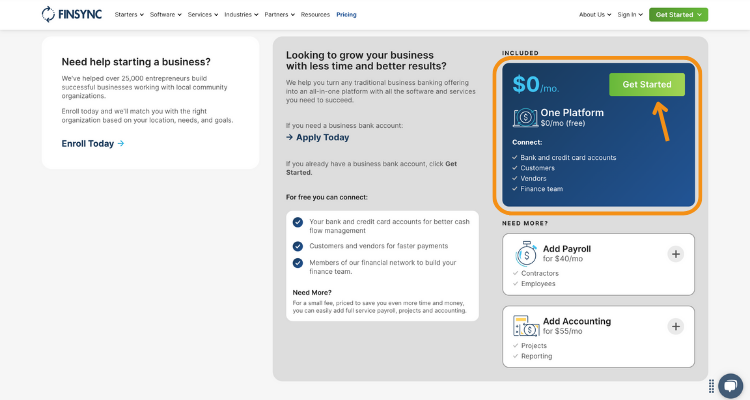
Task: Click 'Projects' under Add Accounting
Action: 534,345
